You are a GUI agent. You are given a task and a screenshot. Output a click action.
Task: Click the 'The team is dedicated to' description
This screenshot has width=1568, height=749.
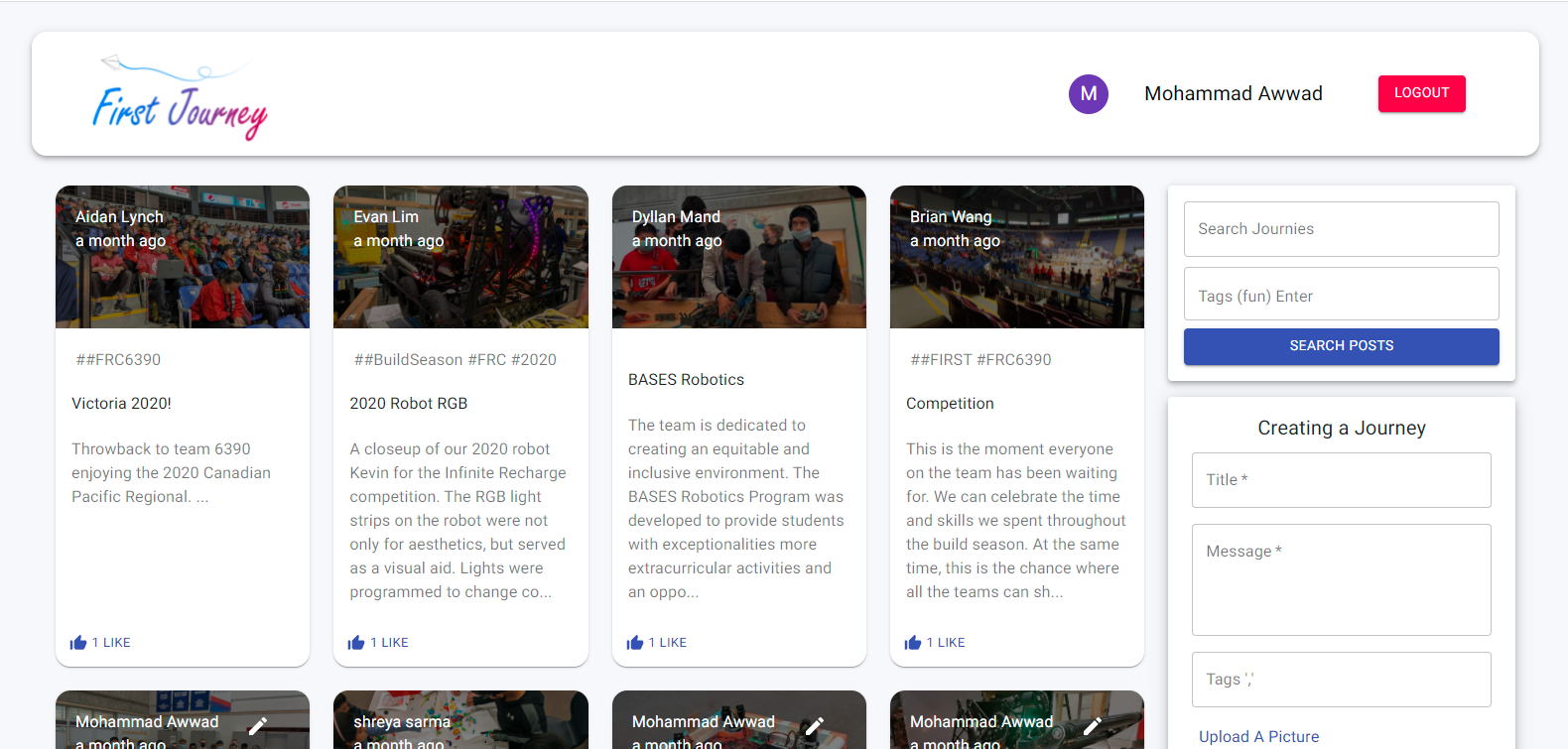736,509
